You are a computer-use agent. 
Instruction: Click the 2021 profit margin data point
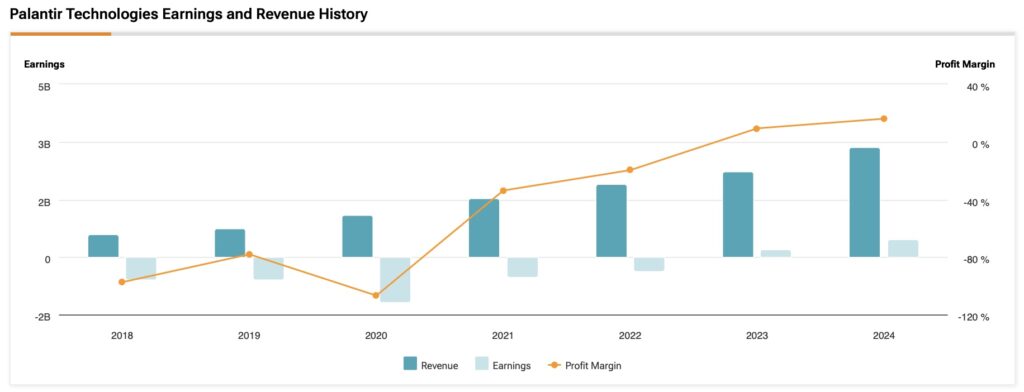[503, 191]
